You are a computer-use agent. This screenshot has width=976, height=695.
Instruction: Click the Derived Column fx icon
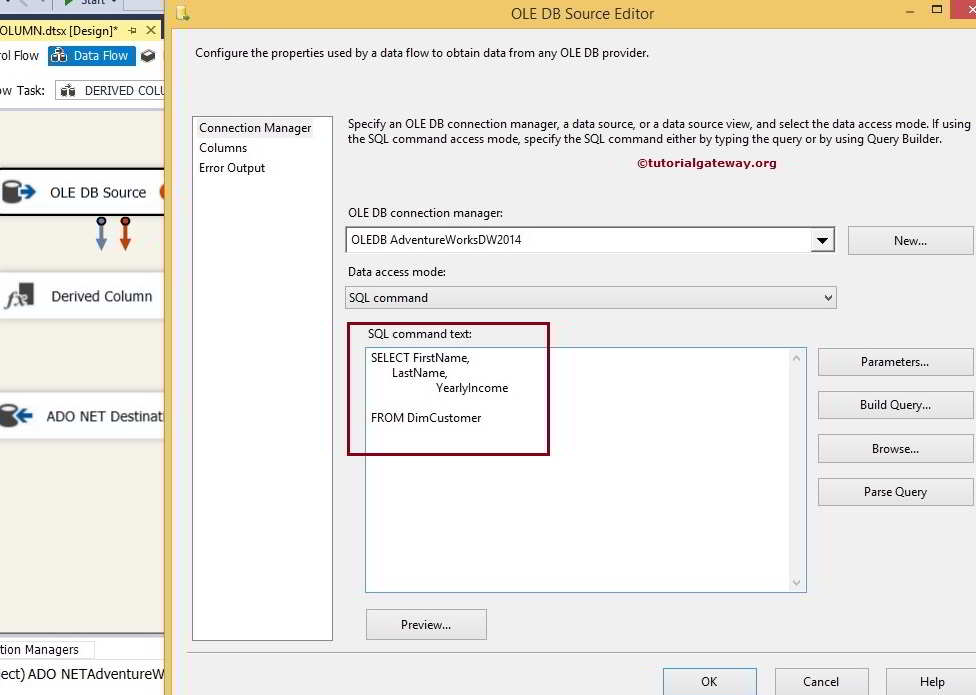(20, 295)
